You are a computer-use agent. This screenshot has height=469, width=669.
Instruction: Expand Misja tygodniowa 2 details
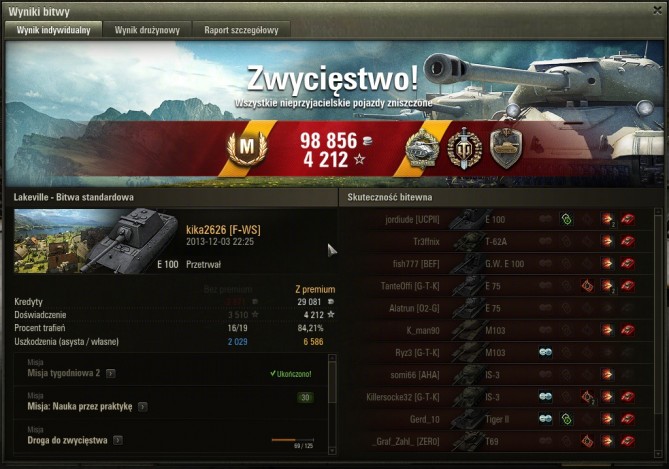point(111,373)
